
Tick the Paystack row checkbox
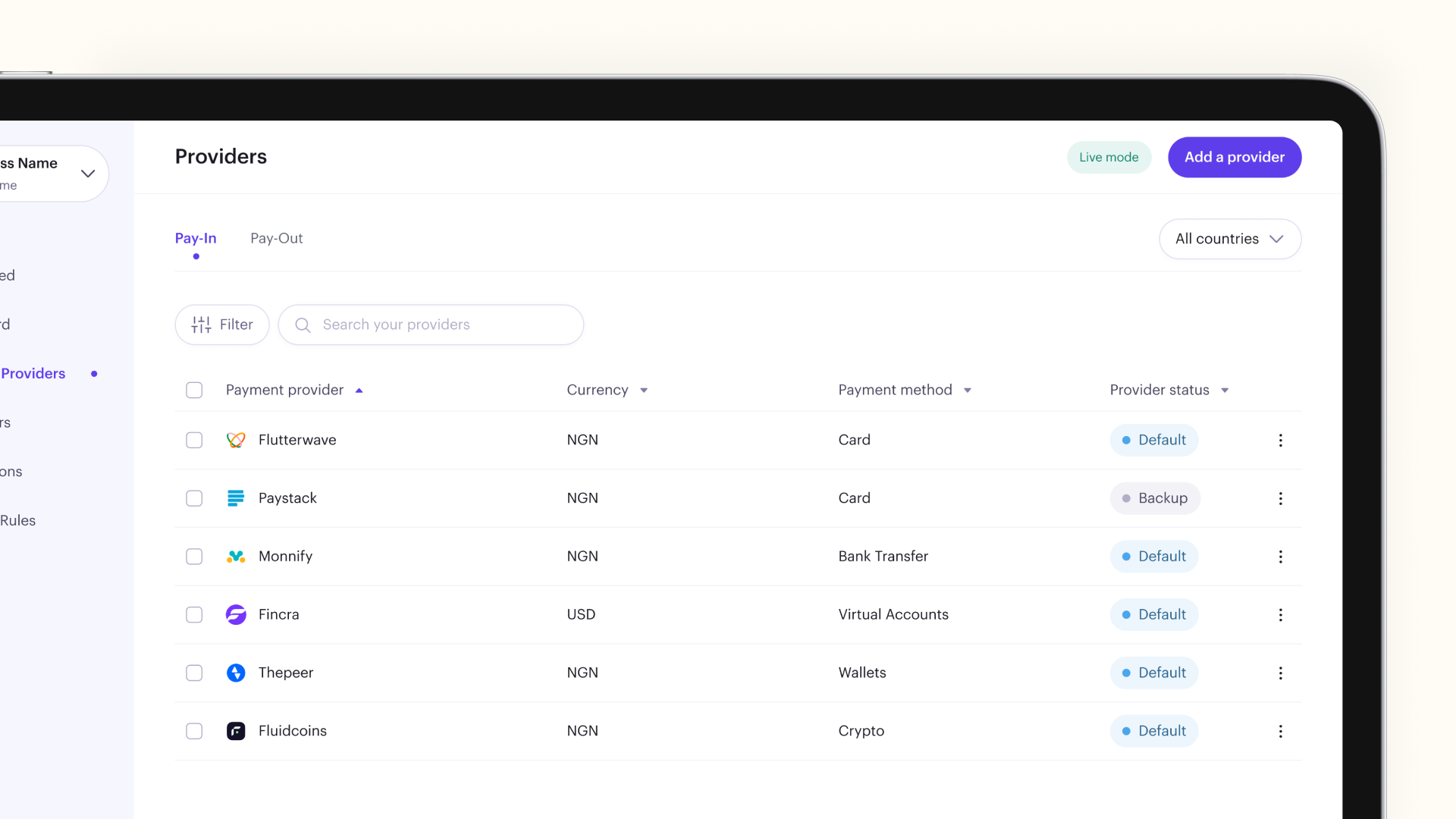coord(194,498)
